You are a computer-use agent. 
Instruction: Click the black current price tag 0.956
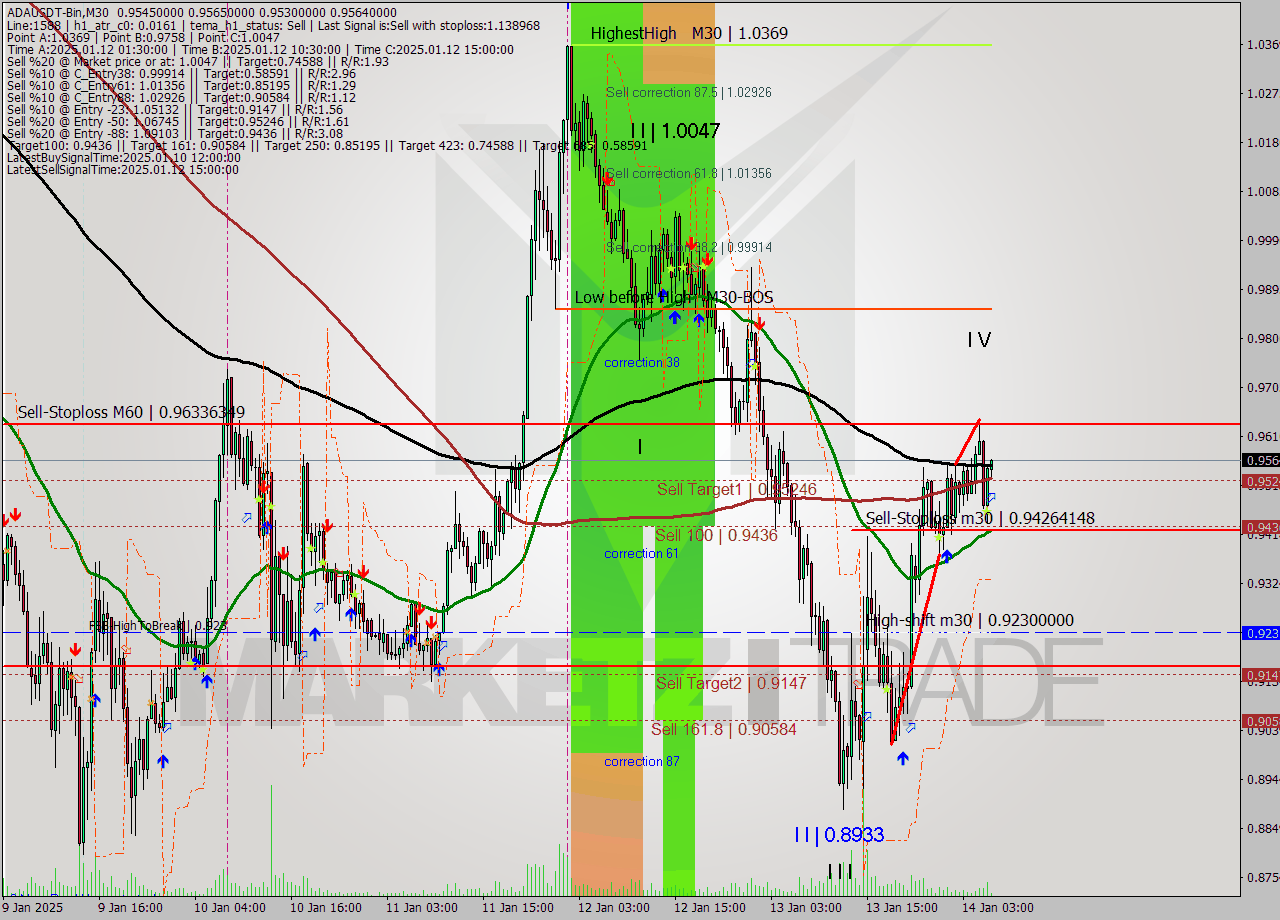point(1260,460)
